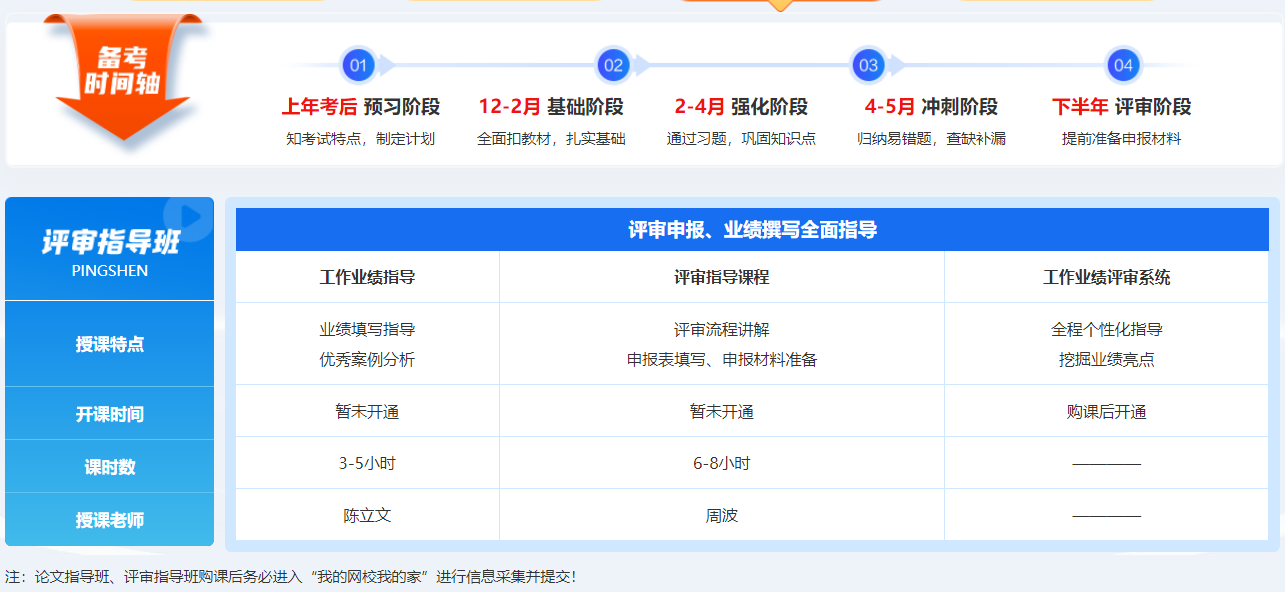Click teacher name 陈立文
The image size is (1285, 592).
coord(367,516)
